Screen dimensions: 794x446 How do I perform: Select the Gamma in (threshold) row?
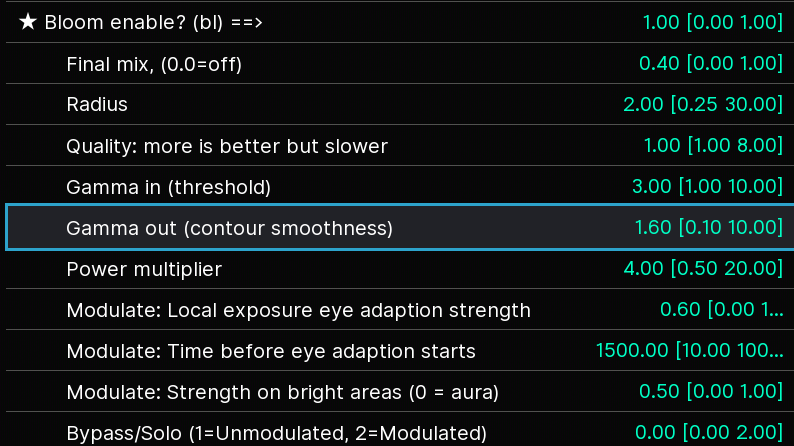400,186
